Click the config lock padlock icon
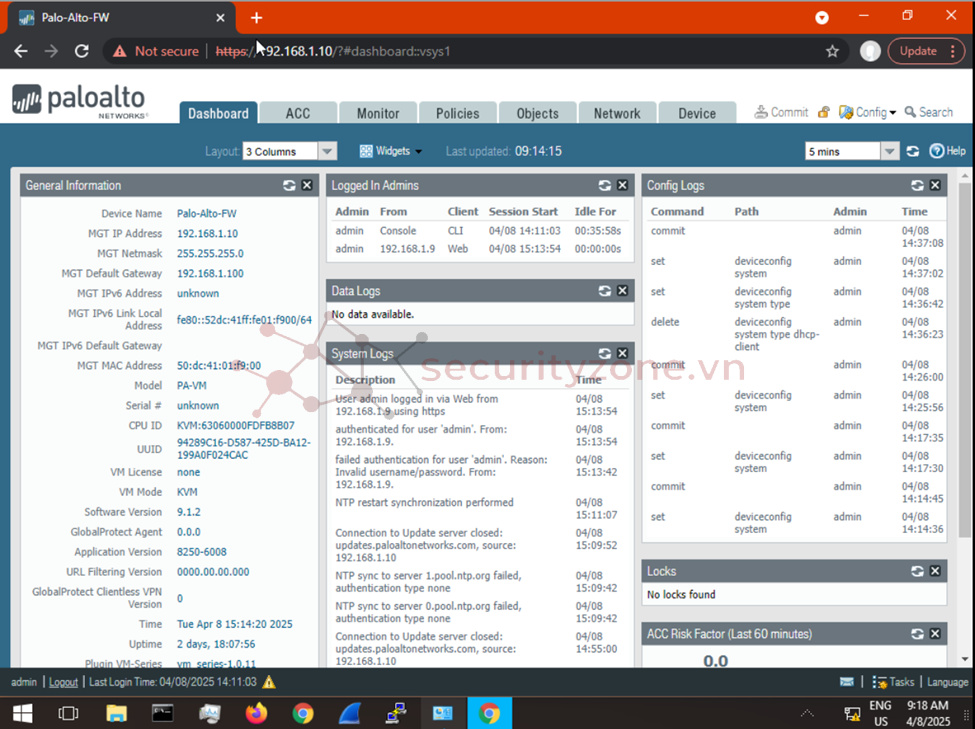Screen dimensions: 975x729 [823, 112]
